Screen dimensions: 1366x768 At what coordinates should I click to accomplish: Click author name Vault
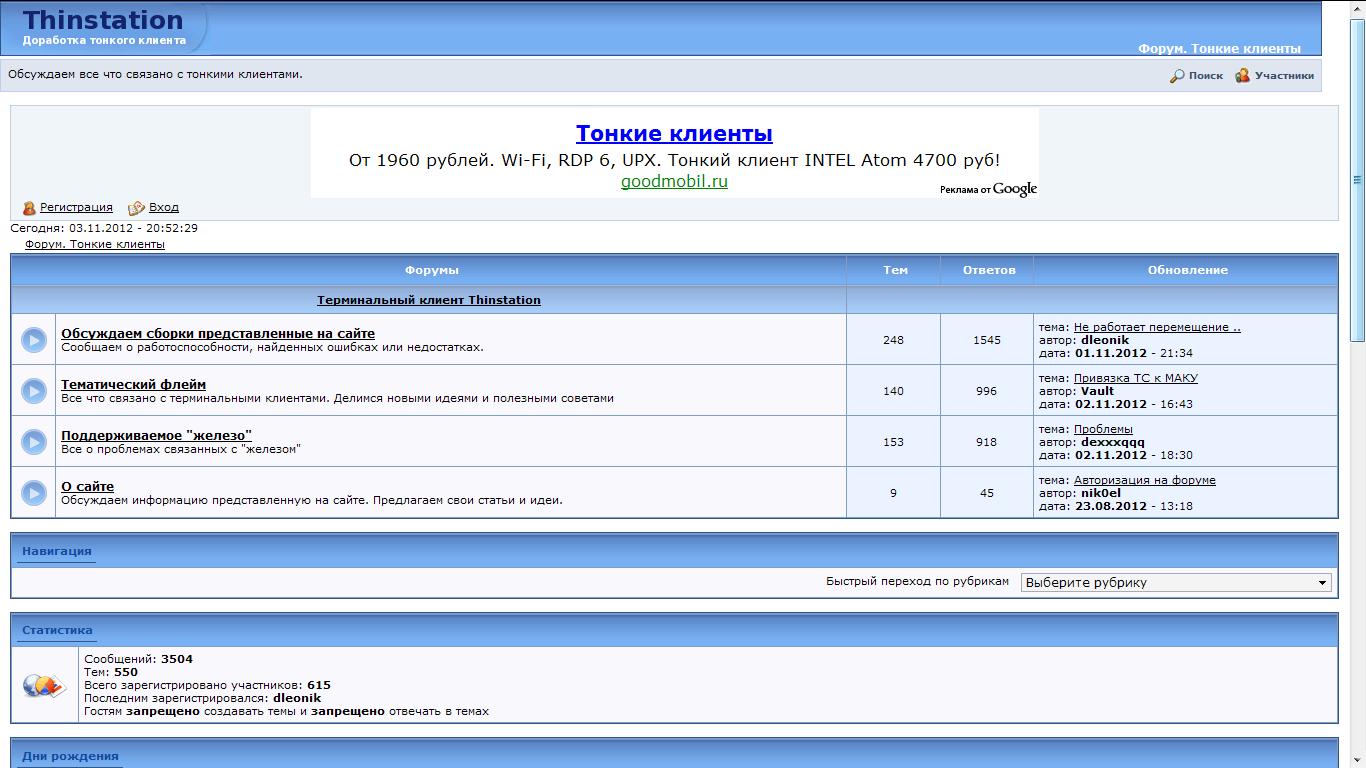coord(1097,391)
